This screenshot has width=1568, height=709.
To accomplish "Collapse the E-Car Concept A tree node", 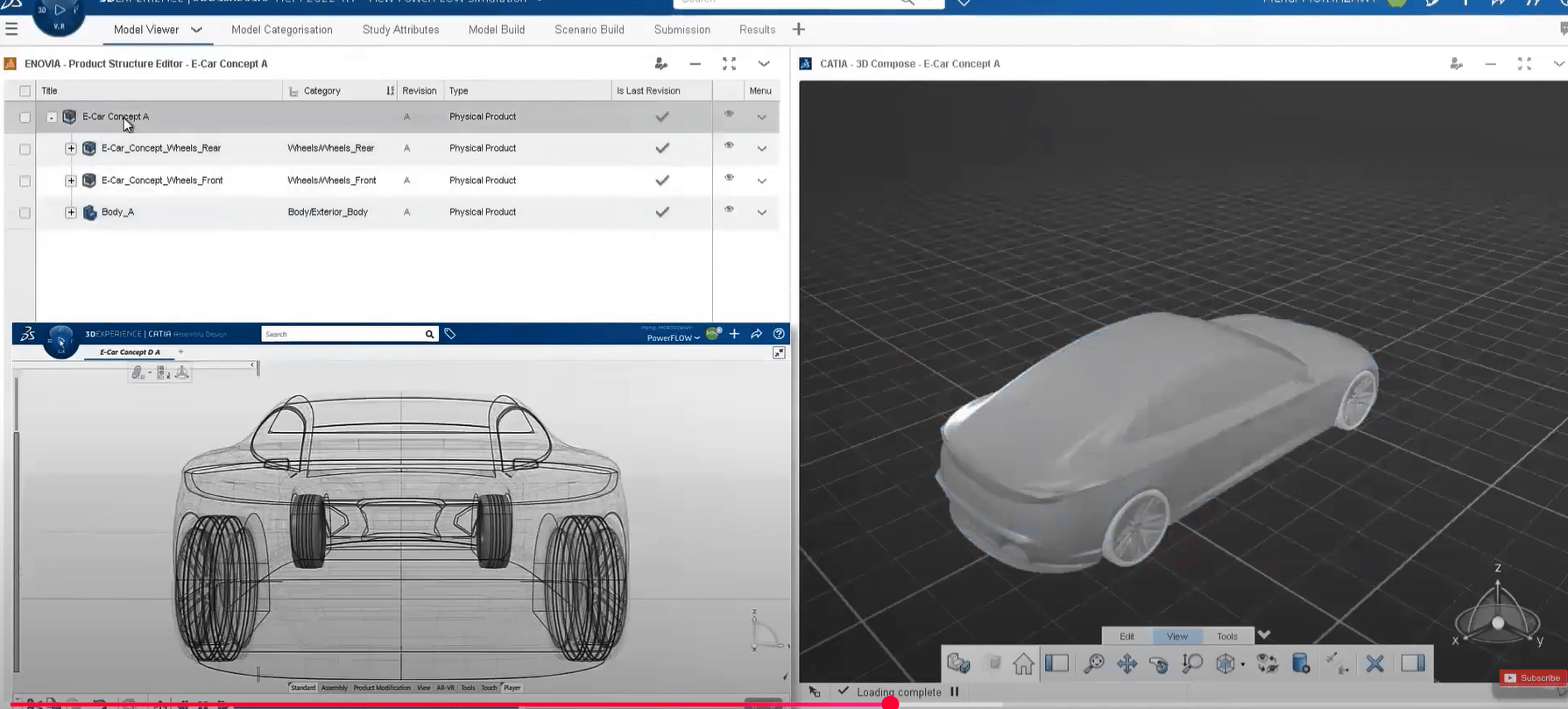I will click(x=52, y=117).
